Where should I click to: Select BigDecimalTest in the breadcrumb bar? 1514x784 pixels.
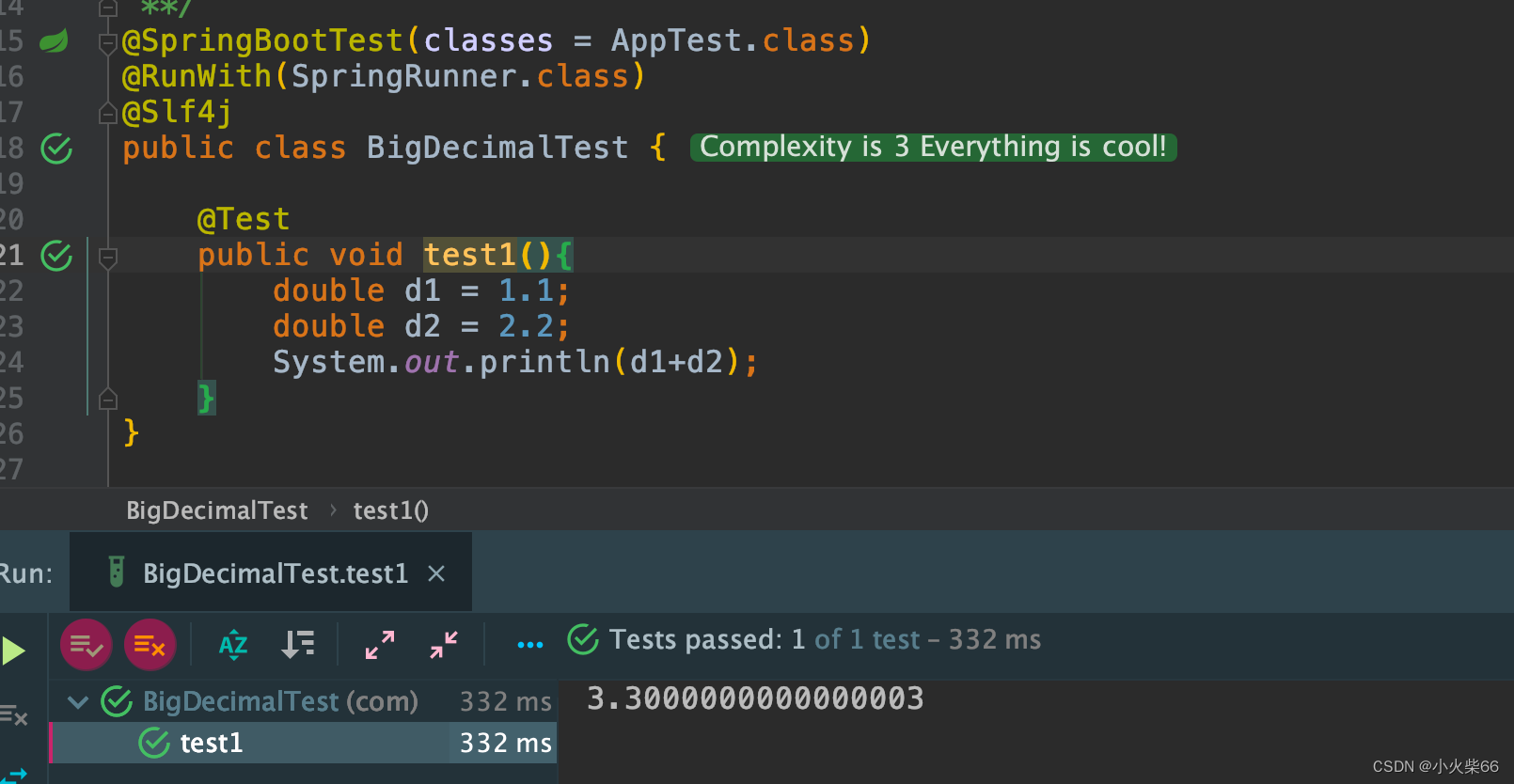[217, 510]
